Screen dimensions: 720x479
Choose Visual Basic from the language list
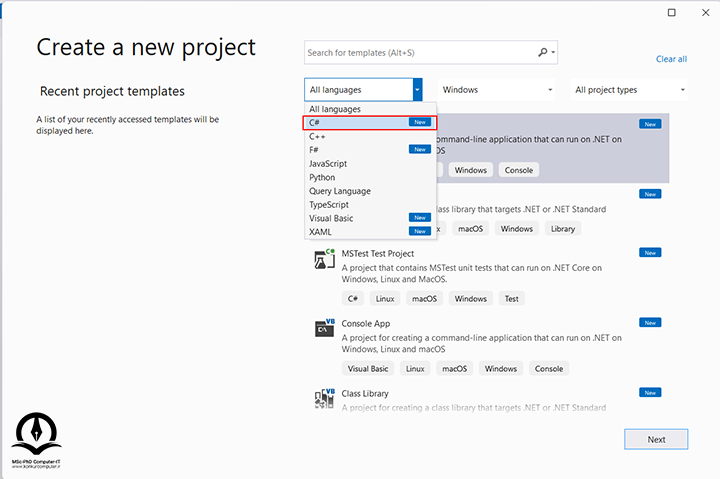(370, 218)
